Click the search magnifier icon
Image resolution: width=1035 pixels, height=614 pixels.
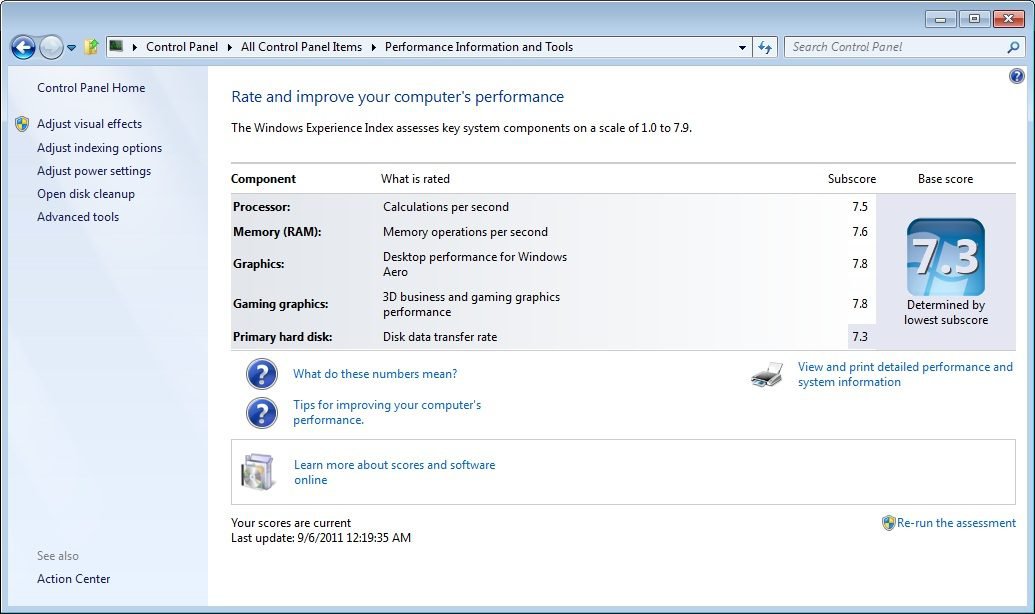[1013, 47]
